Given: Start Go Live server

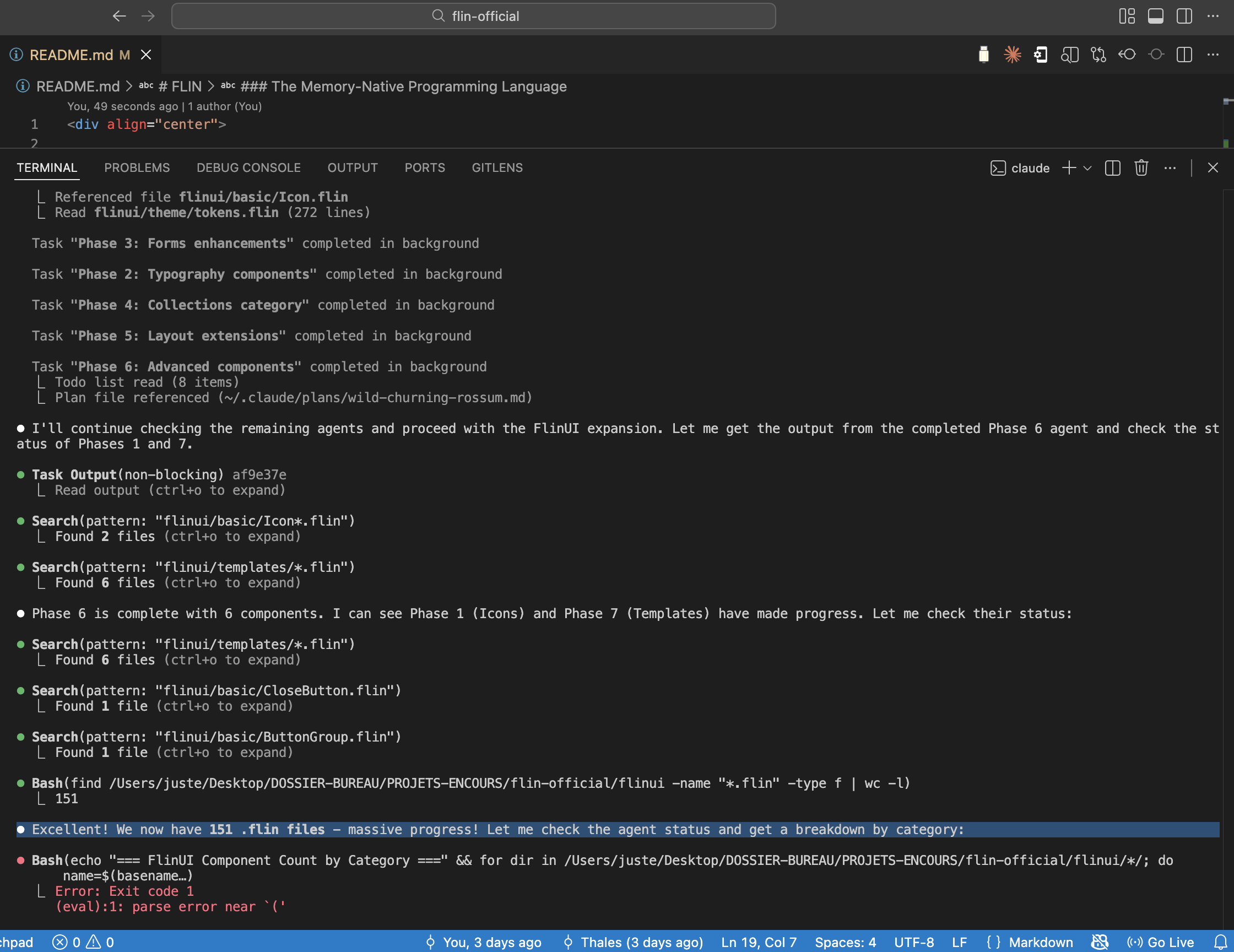Looking at the screenshot, I should coord(1161,942).
